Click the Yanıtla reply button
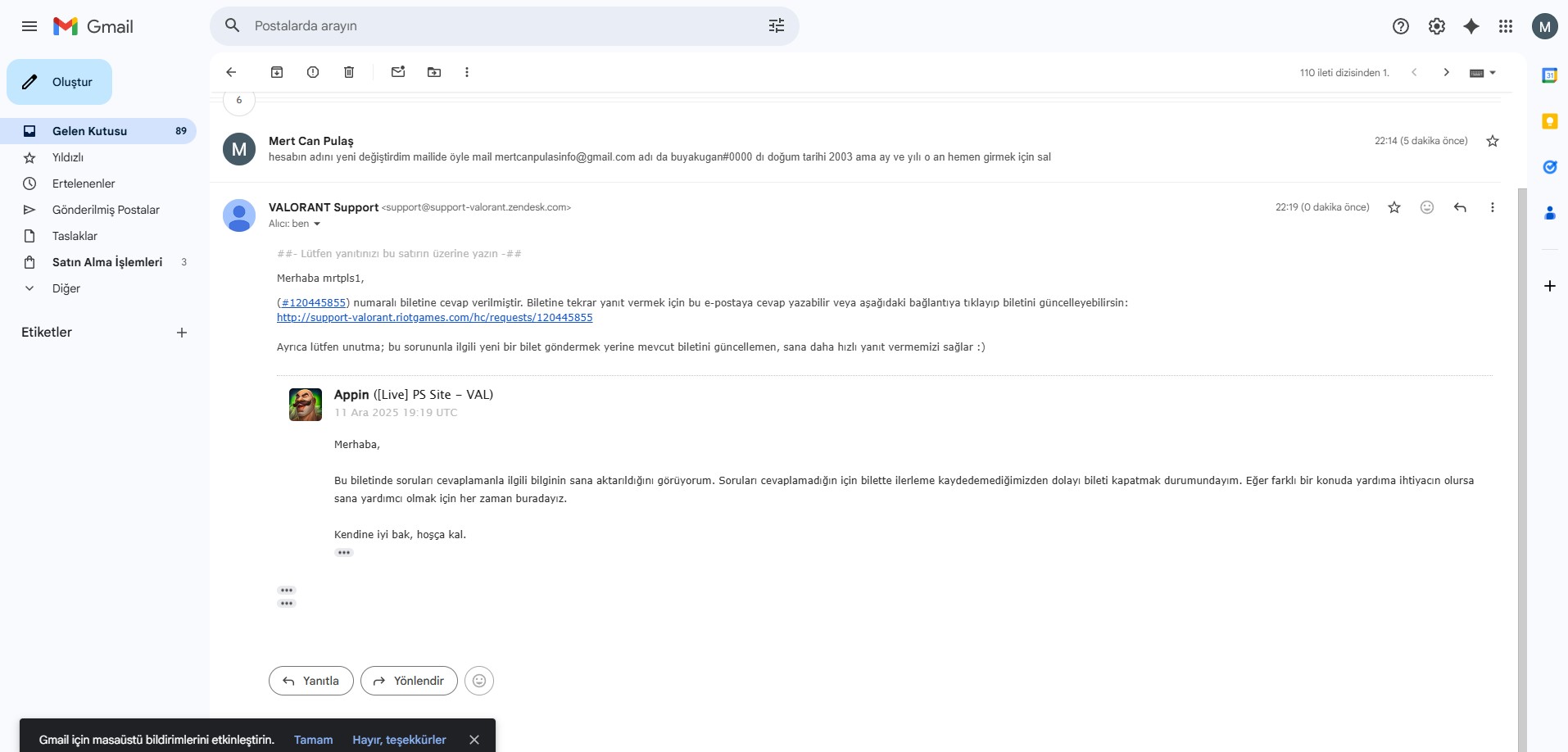This screenshot has height=752, width=1568. click(x=311, y=681)
